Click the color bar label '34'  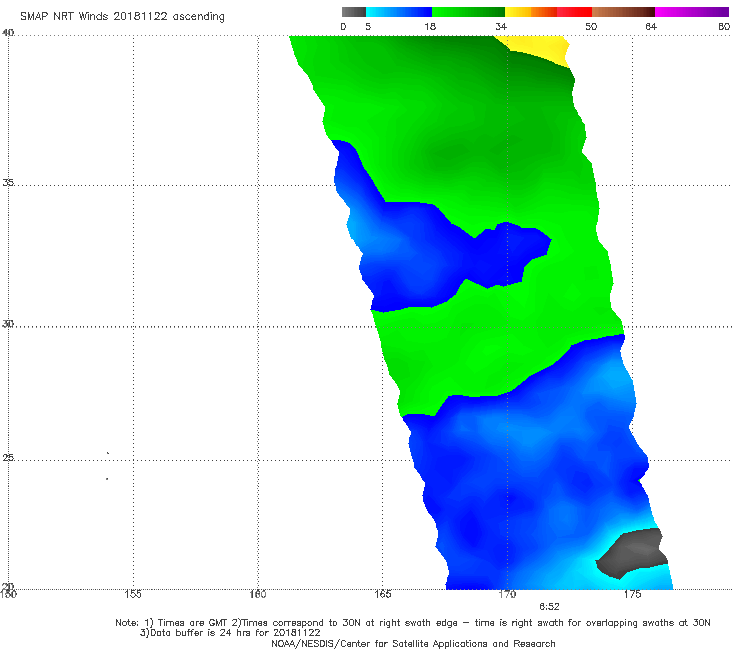tap(501, 26)
